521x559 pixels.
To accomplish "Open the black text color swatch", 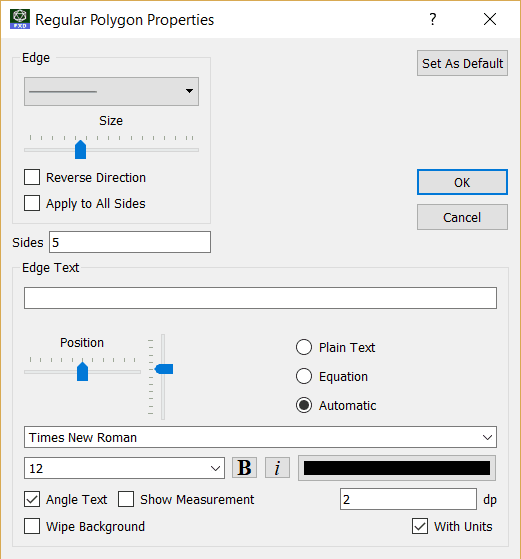I will coord(397,468).
